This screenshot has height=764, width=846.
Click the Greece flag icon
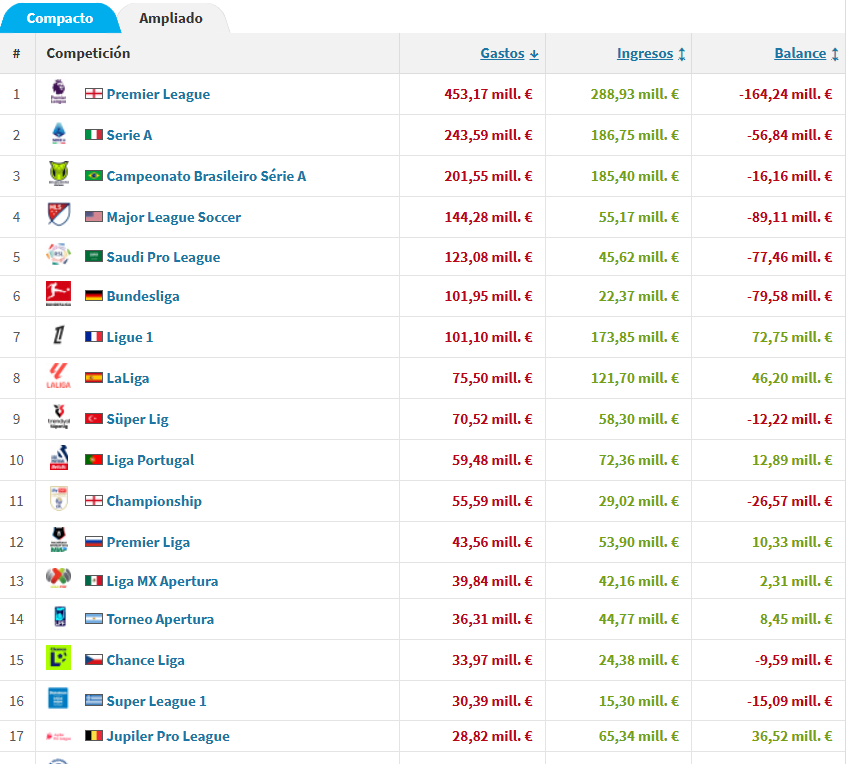pyautogui.click(x=94, y=700)
